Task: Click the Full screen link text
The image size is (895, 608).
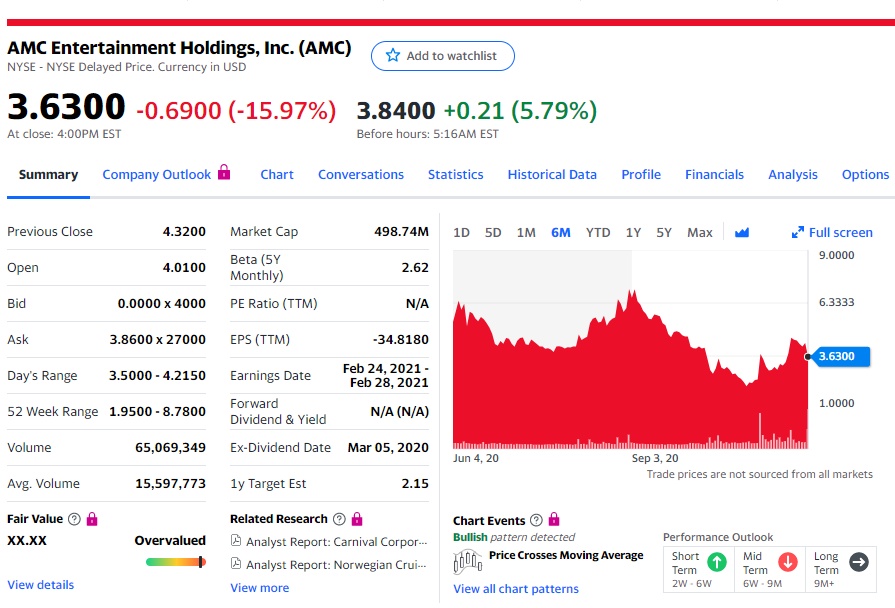Action: 841,232
